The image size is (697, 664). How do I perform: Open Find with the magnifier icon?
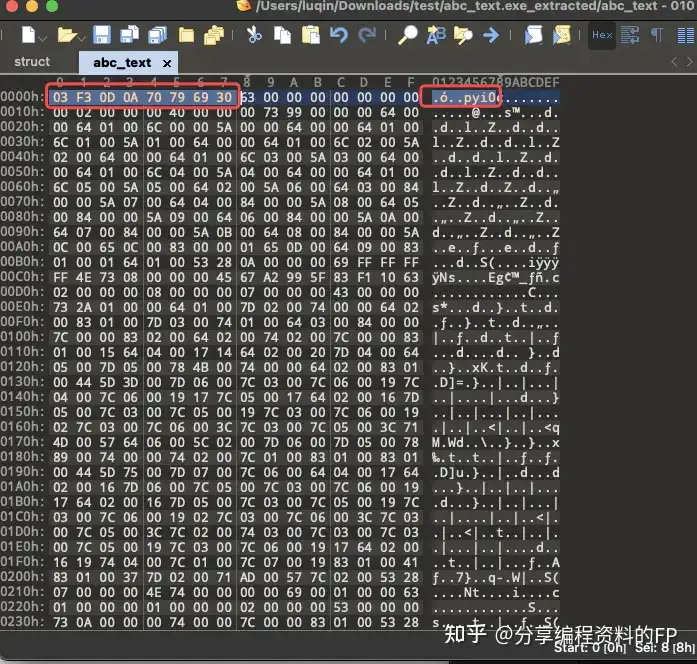pos(407,35)
